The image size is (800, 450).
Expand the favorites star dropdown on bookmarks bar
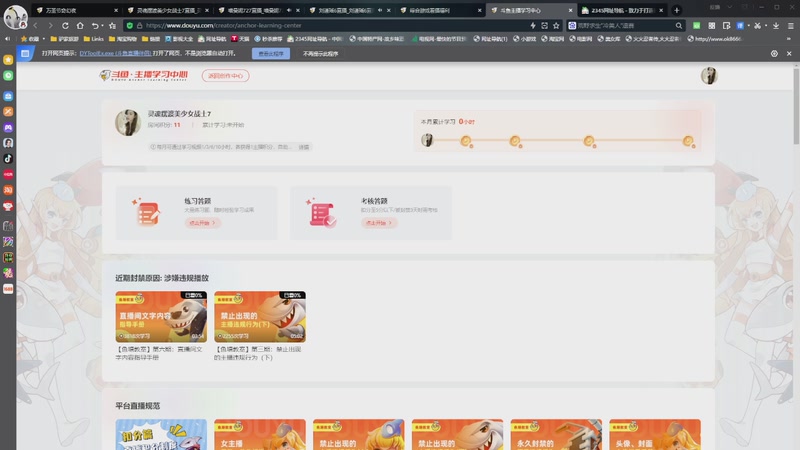click(44, 39)
